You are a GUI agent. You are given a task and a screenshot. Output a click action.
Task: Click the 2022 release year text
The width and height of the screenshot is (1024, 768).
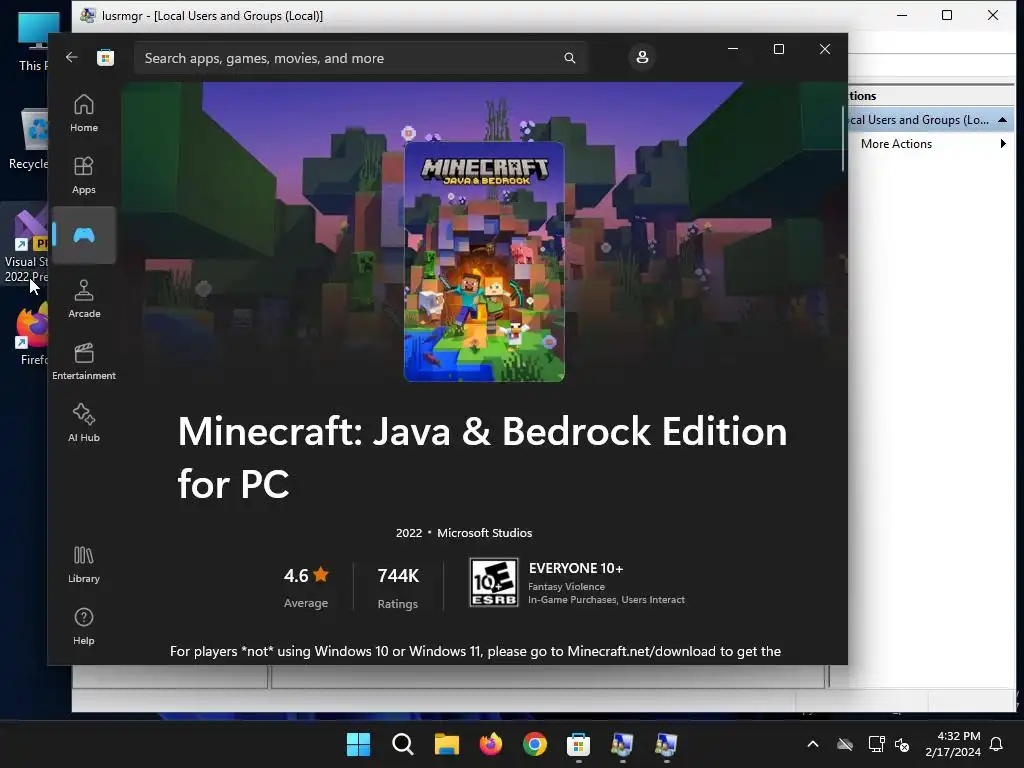(409, 533)
